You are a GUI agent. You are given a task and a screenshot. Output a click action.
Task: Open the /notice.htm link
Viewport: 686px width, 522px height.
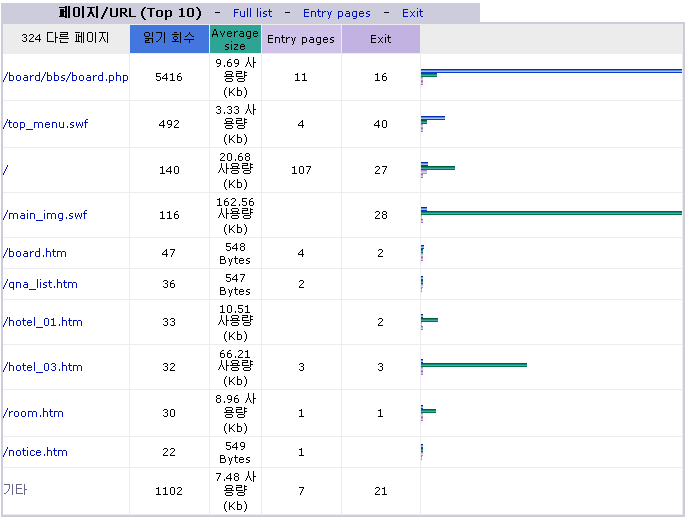click(36, 452)
